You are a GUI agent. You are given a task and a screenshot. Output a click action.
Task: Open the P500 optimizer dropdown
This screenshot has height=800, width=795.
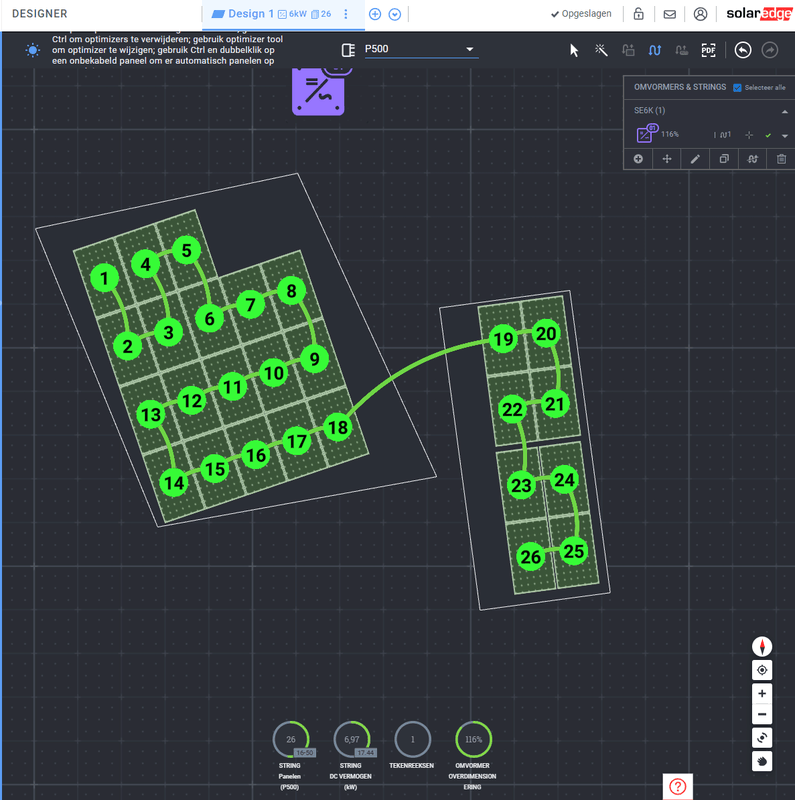[421, 49]
